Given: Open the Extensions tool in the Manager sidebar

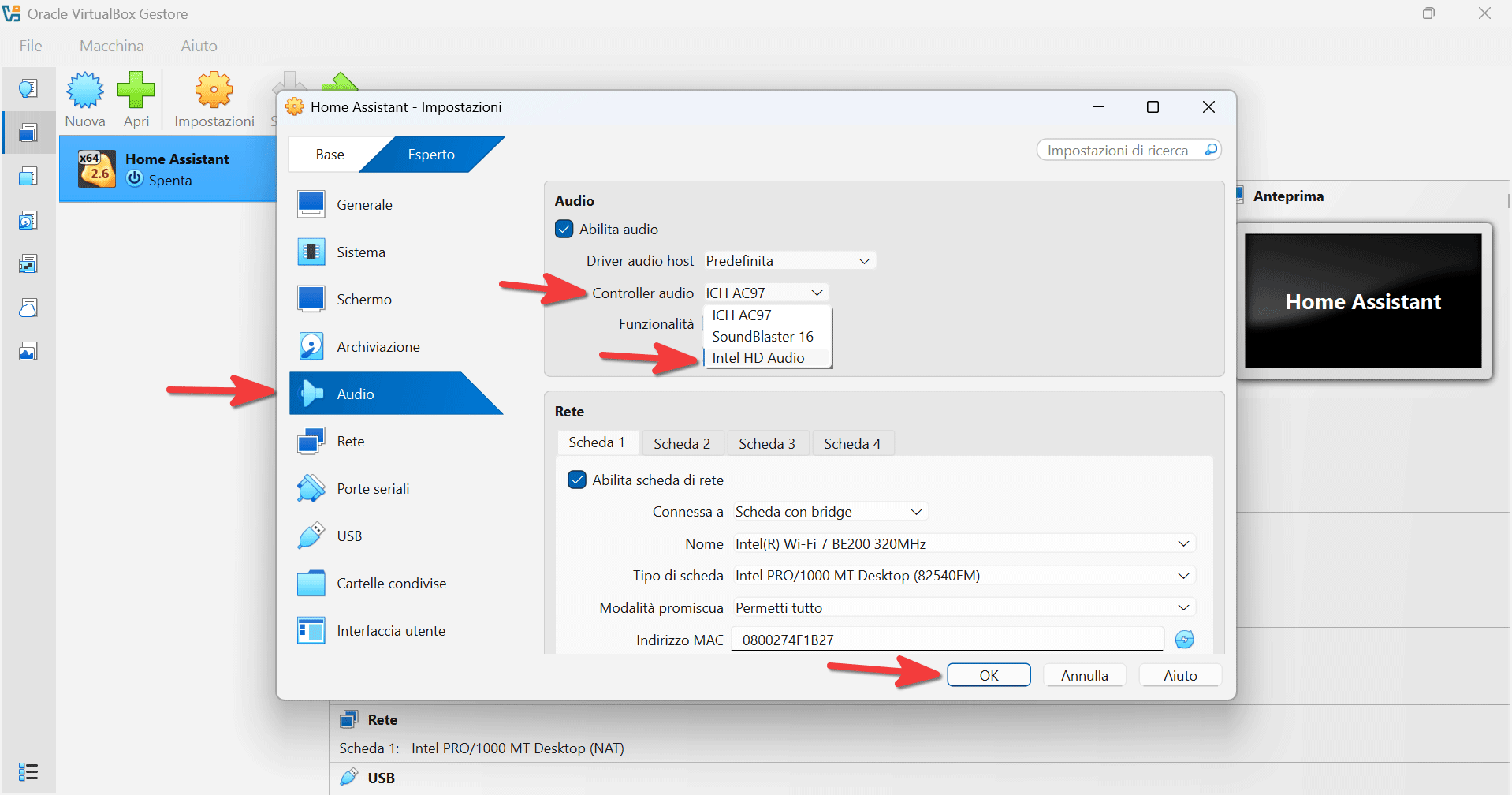Looking at the screenshot, I should coord(28,176).
